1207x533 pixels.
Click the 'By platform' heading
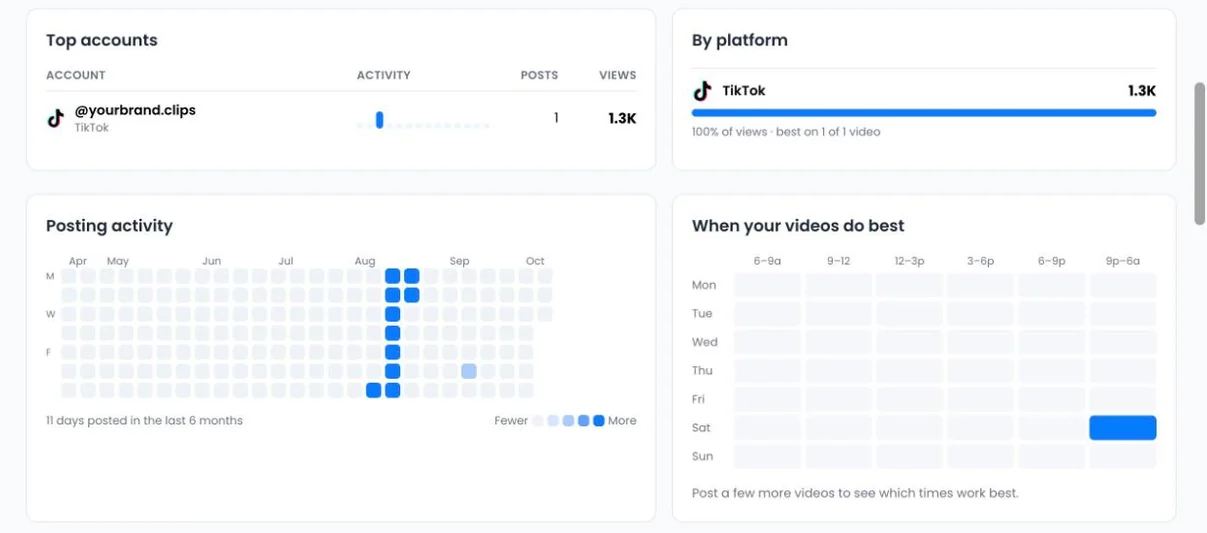(x=740, y=41)
